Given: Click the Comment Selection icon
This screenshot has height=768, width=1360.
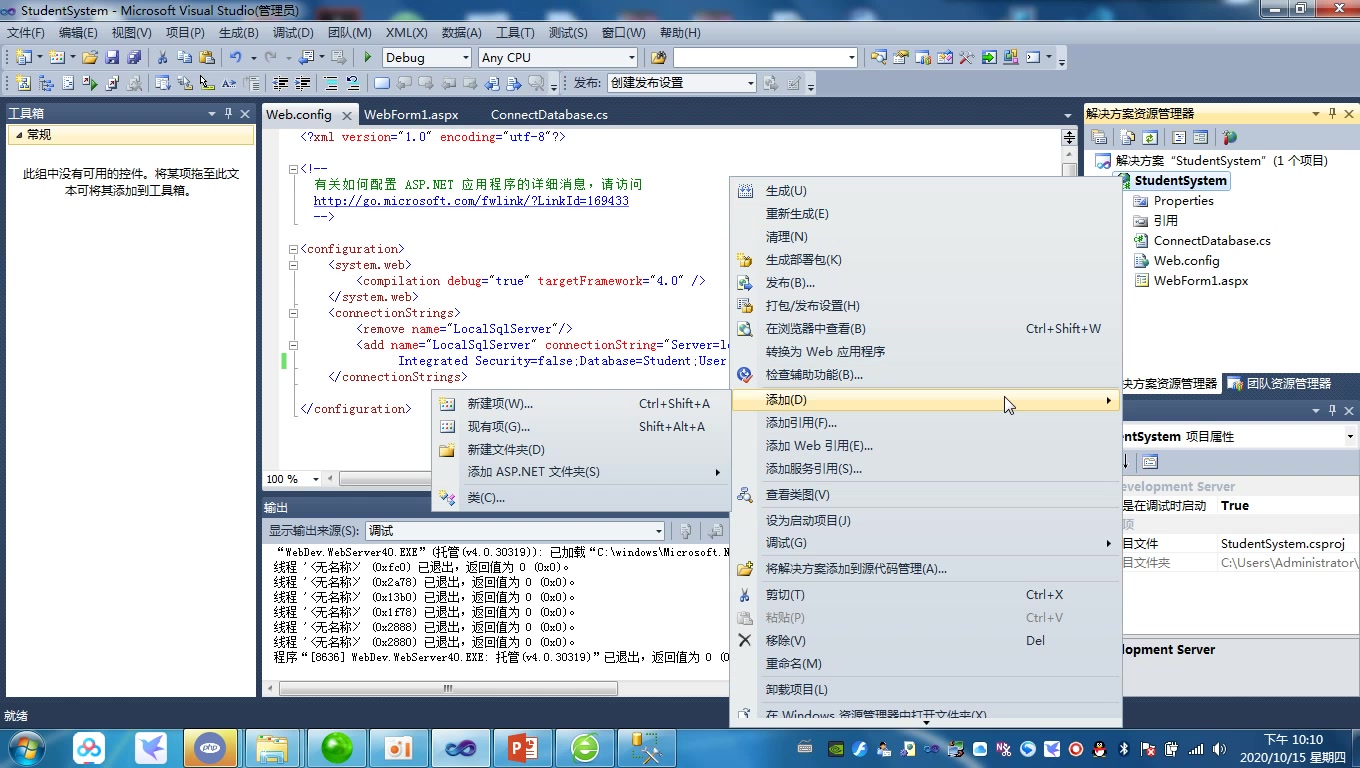Looking at the screenshot, I should click(x=331, y=83).
